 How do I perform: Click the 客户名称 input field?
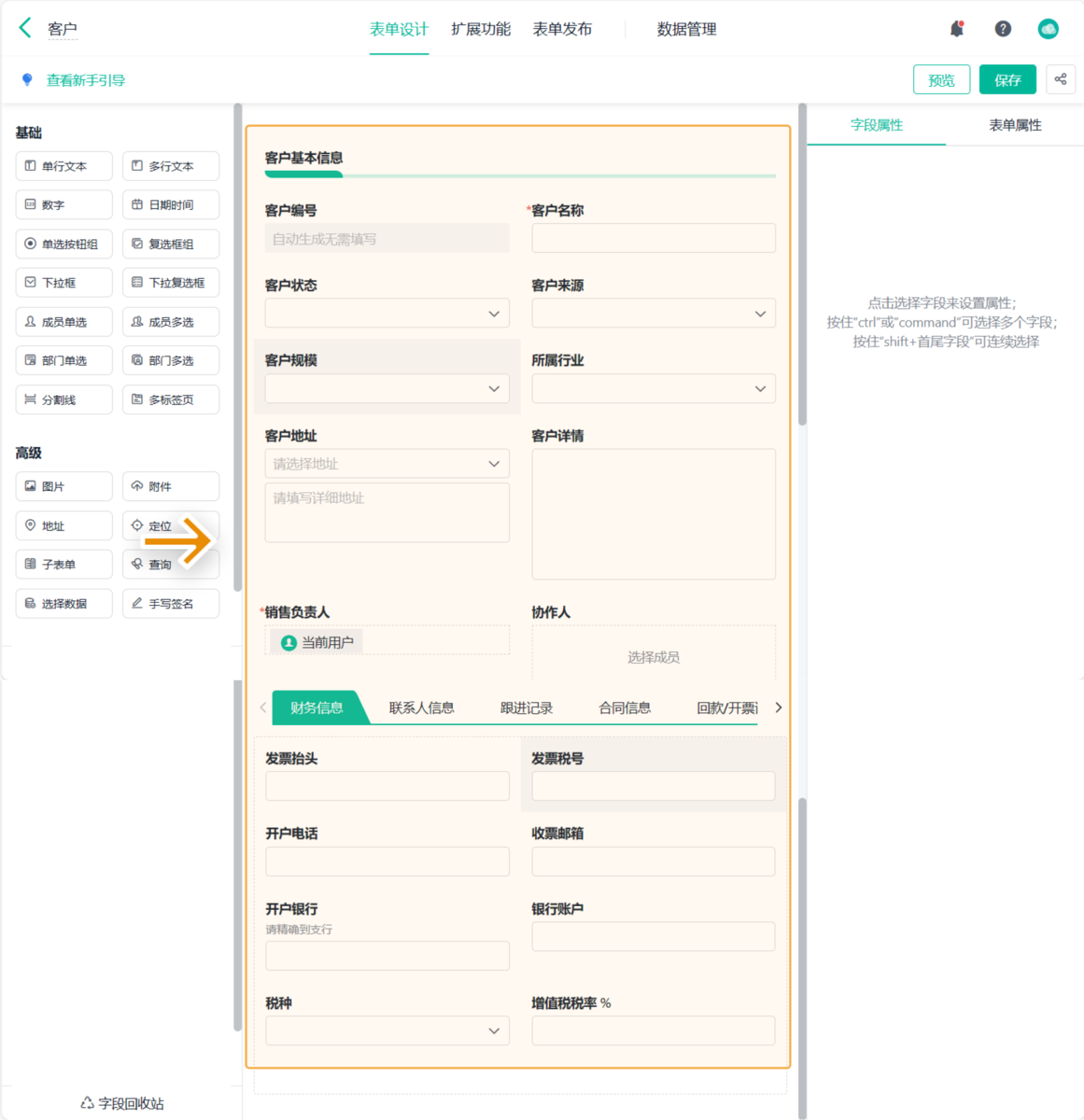[653, 238]
